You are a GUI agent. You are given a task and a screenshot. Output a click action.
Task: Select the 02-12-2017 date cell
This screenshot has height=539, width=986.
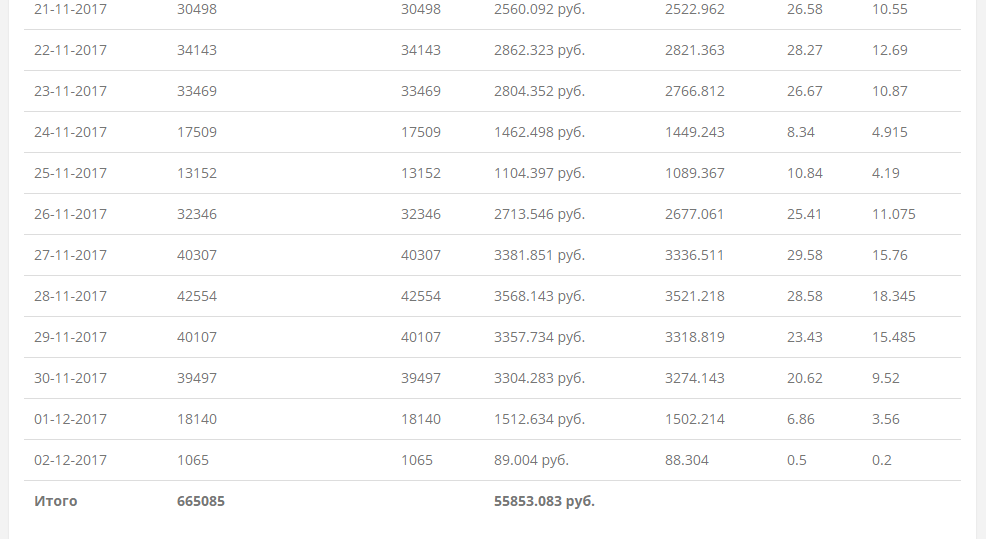pos(70,460)
